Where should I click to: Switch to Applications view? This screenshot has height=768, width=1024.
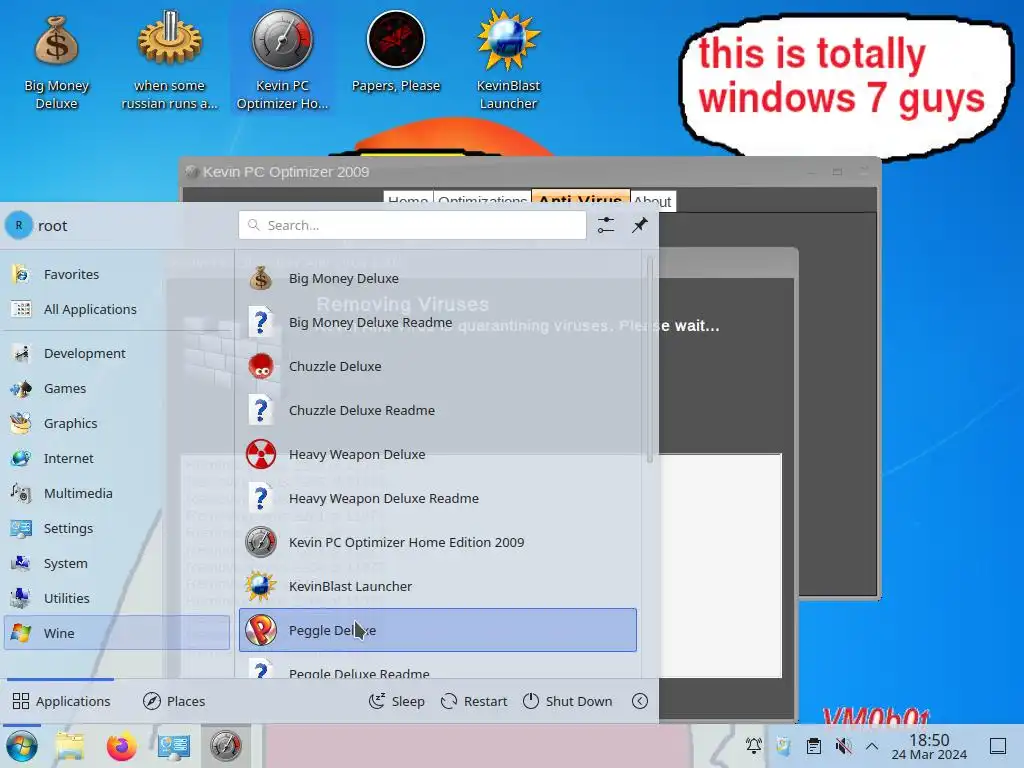point(61,701)
